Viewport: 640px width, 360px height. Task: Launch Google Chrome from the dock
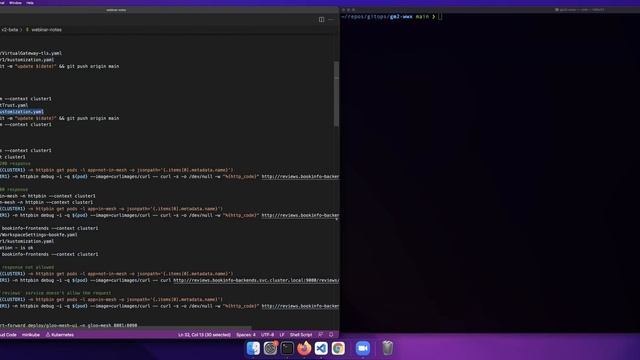pyautogui.click(x=338, y=348)
